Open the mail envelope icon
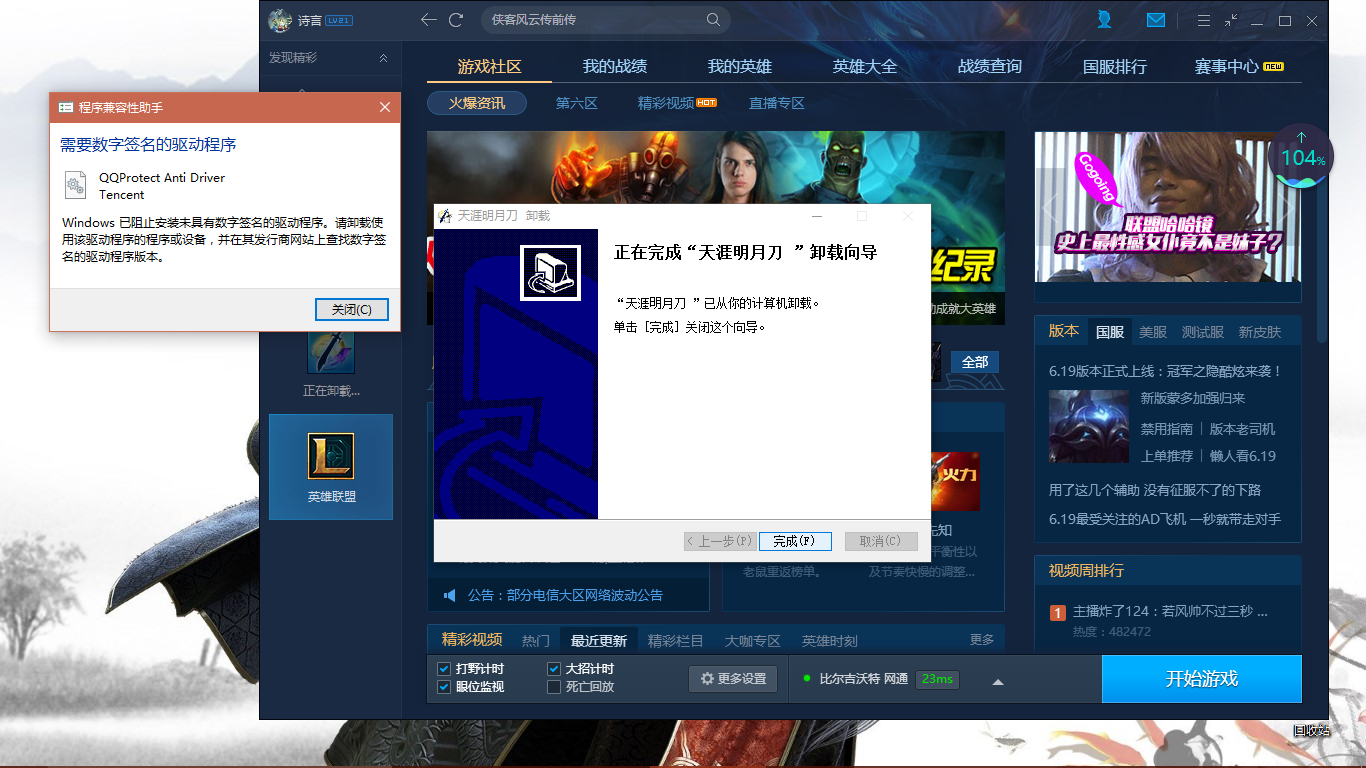Screen dimensions: 1366x768 pos(1156,20)
